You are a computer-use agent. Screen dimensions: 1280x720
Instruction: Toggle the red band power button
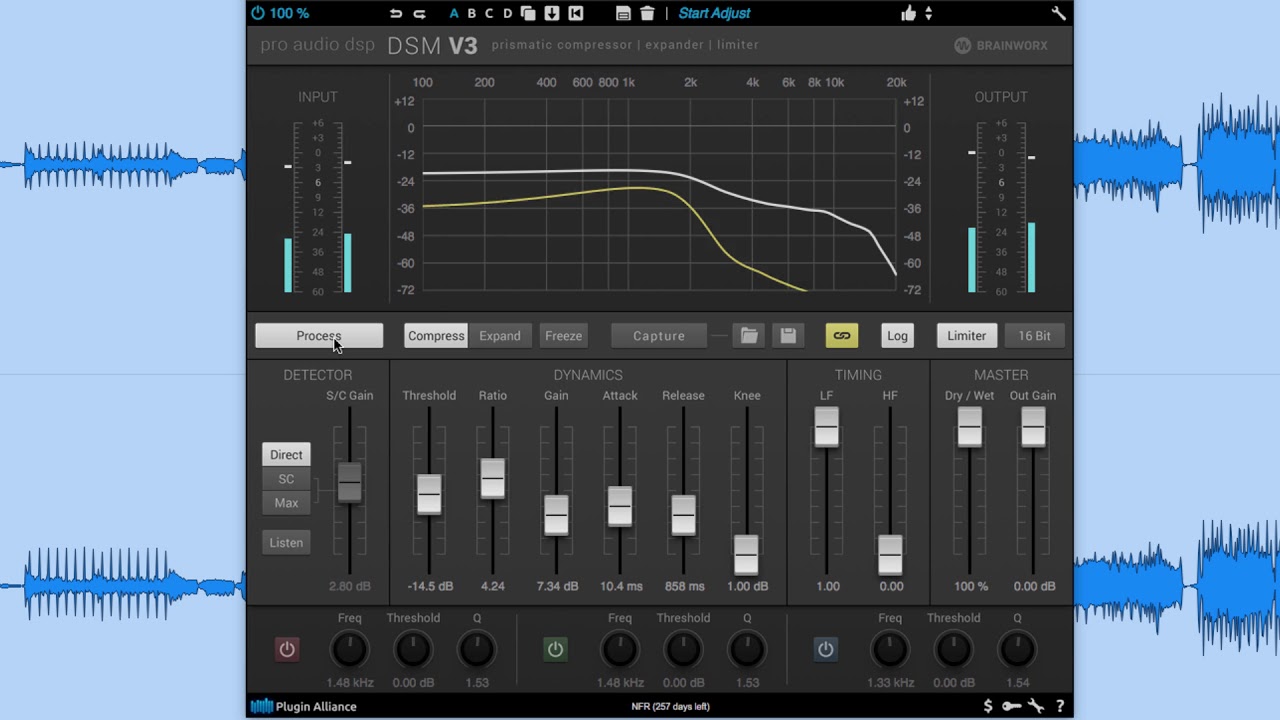pos(287,650)
